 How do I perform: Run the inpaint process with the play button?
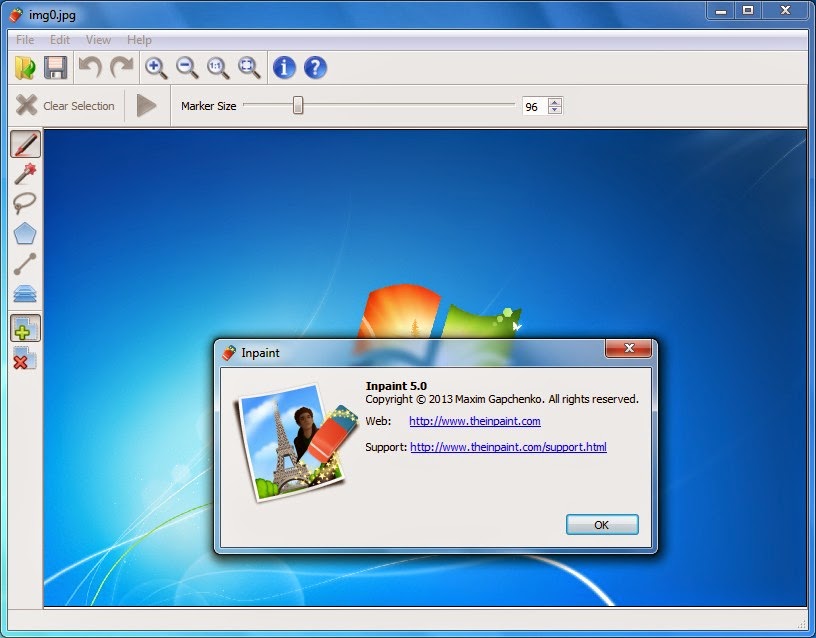click(146, 106)
